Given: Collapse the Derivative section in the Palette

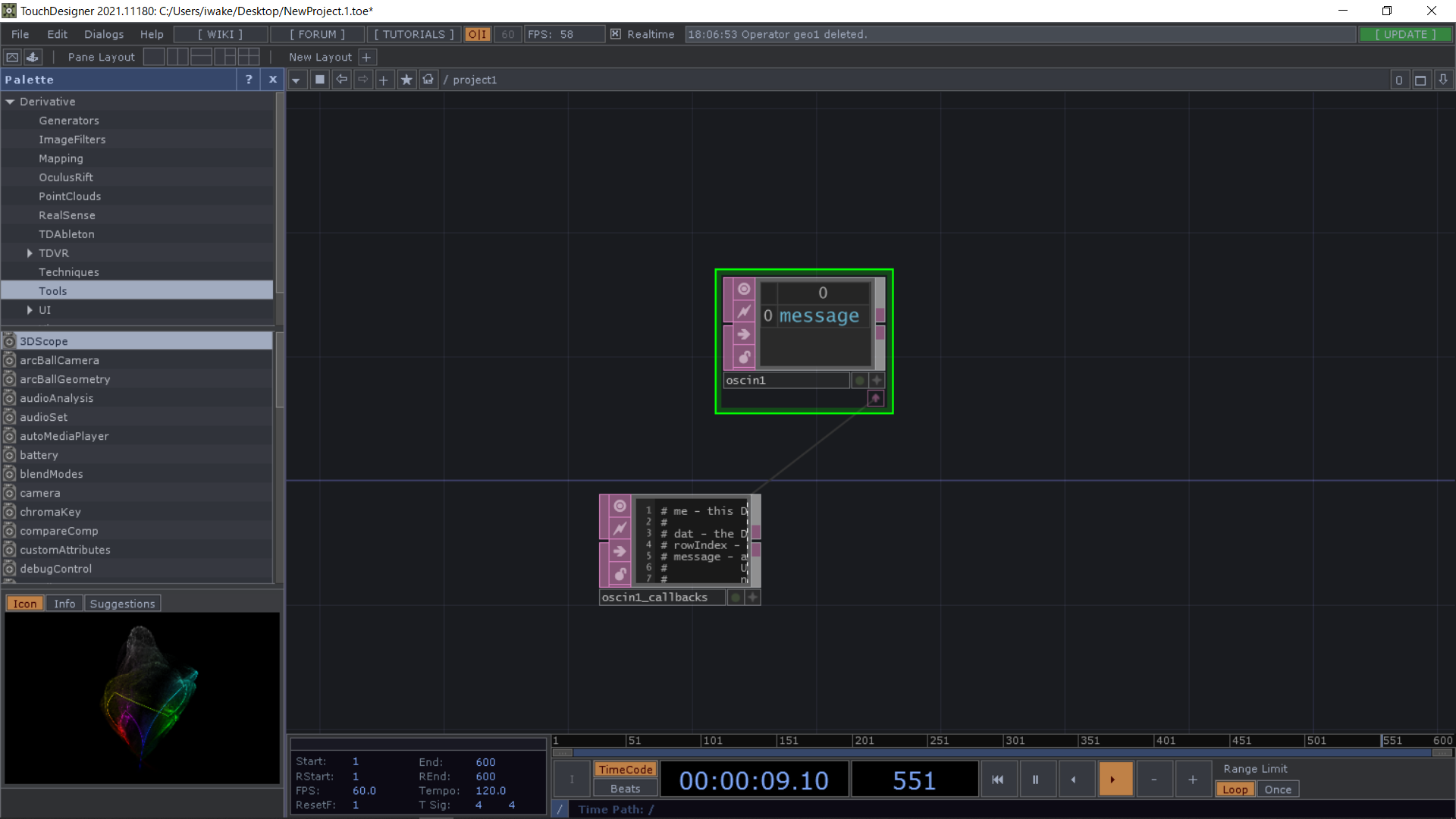Looking at the screenshot, I should [x=11, y=101].
